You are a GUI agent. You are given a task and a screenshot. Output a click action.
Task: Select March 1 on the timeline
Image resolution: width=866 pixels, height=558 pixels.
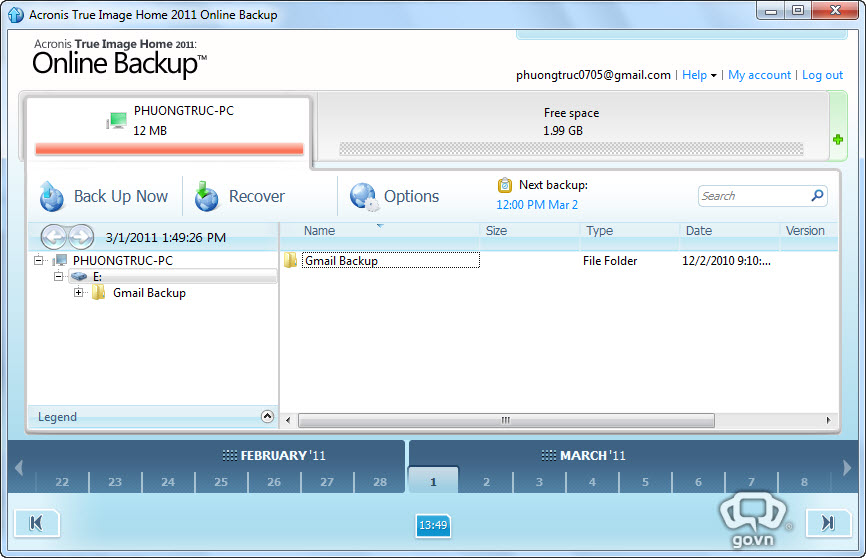click(x=433, y=482)
